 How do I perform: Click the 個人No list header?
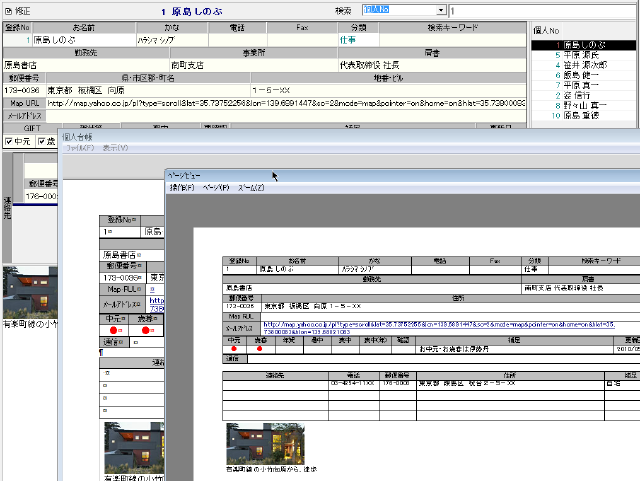546,31
